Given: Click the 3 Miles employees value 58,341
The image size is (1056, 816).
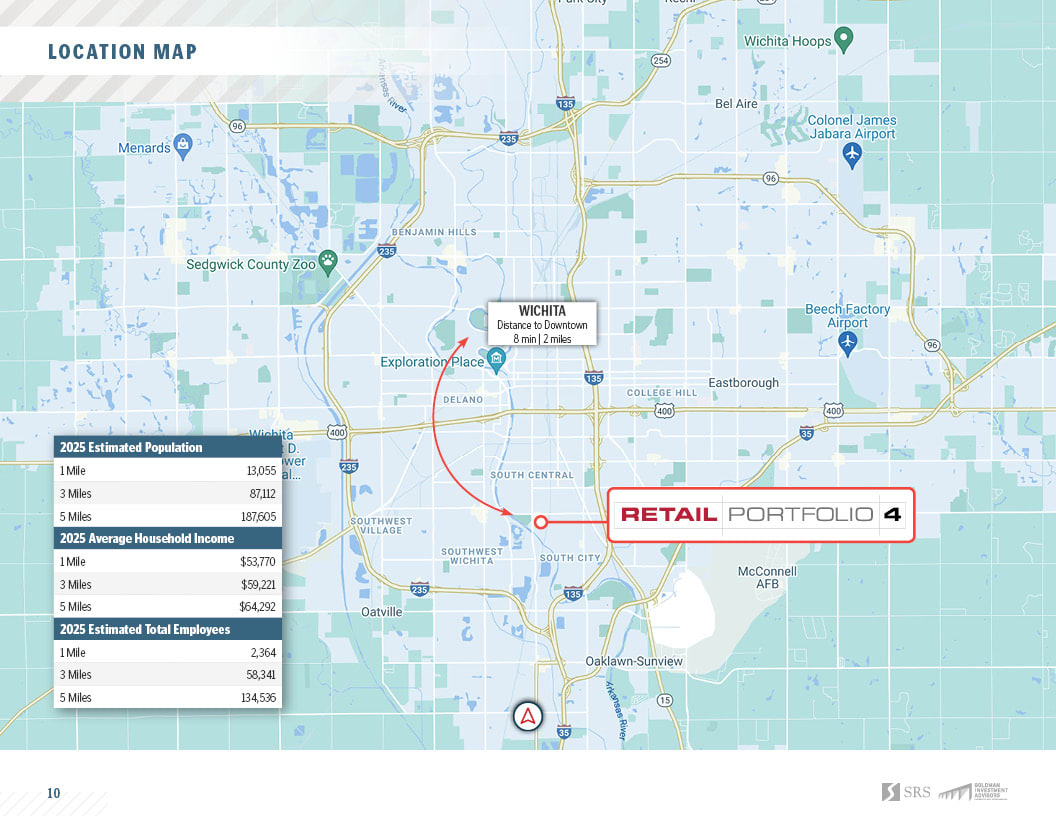Looking at the screenshot, I should (261, 675).
